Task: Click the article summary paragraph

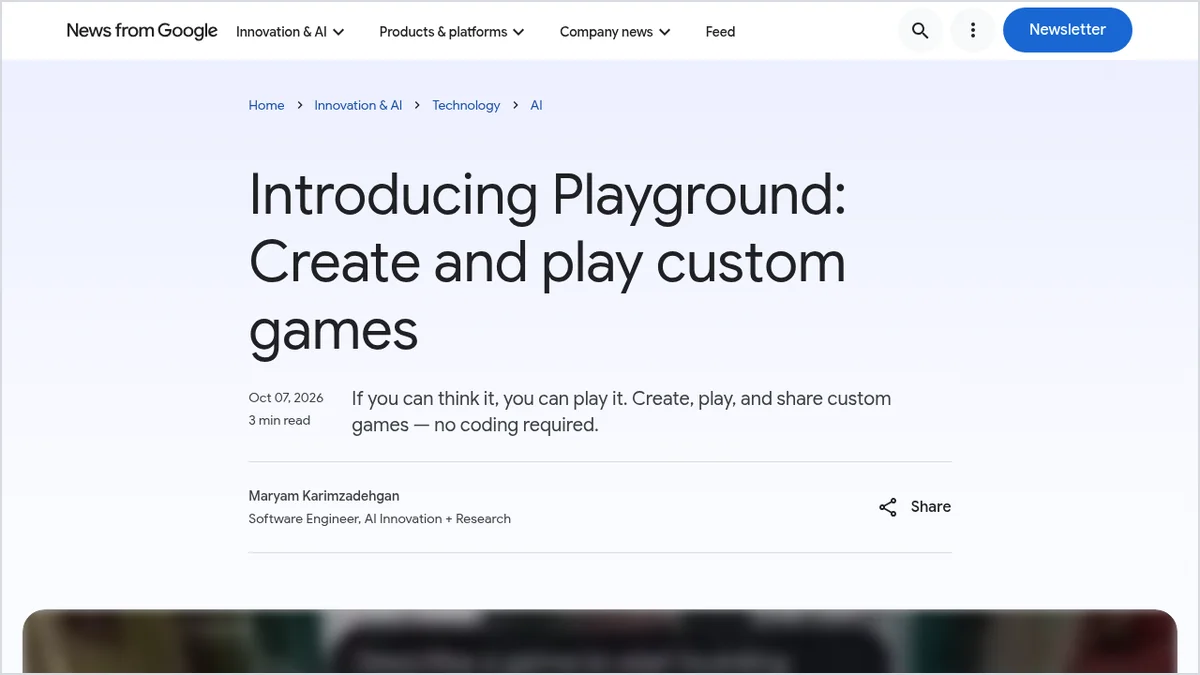Action: coord(621,411)
